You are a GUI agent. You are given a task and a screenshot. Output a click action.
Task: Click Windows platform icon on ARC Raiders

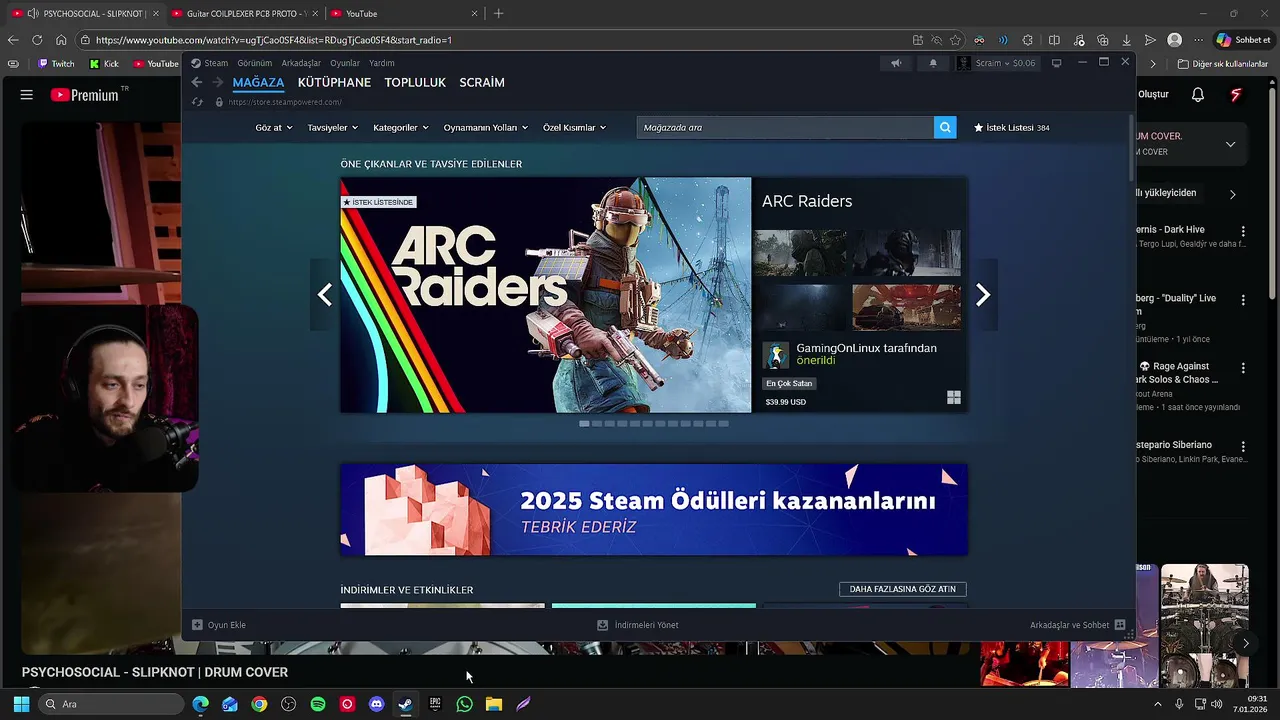(954, 397)
